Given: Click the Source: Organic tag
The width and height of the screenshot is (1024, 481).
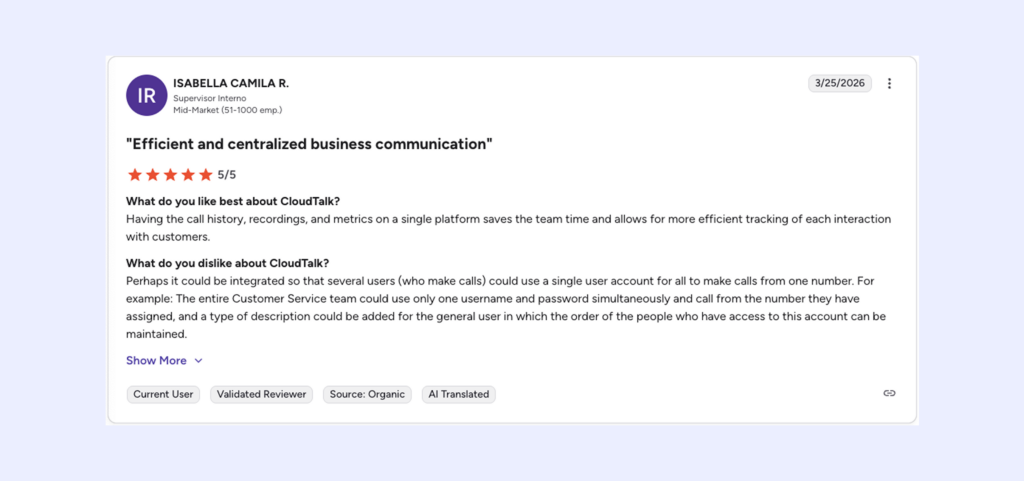Looking at the screenshot, I should pyautogui.click(x=367, y=394).
